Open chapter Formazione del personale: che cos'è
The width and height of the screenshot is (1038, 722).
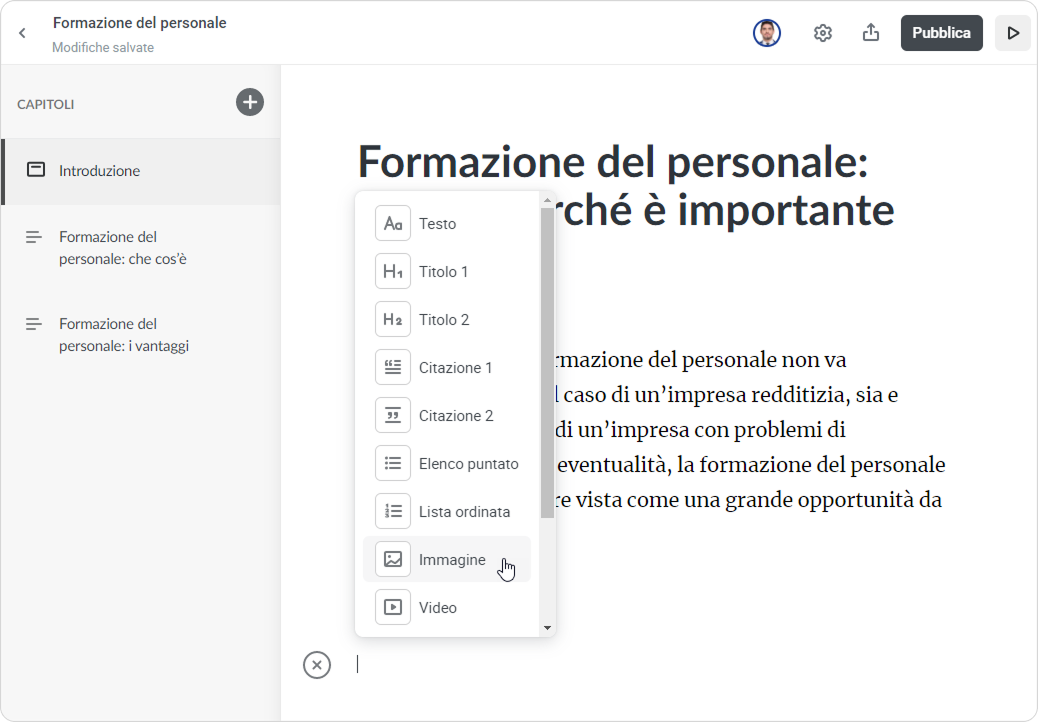(122, 248)
